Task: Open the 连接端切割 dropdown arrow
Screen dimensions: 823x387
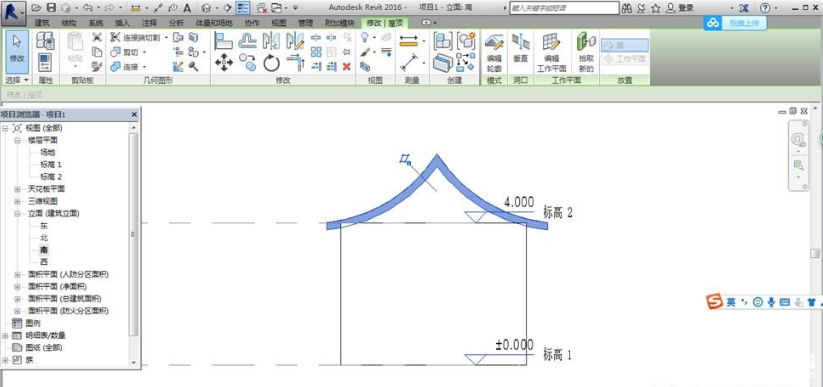Action: point(166,37)
